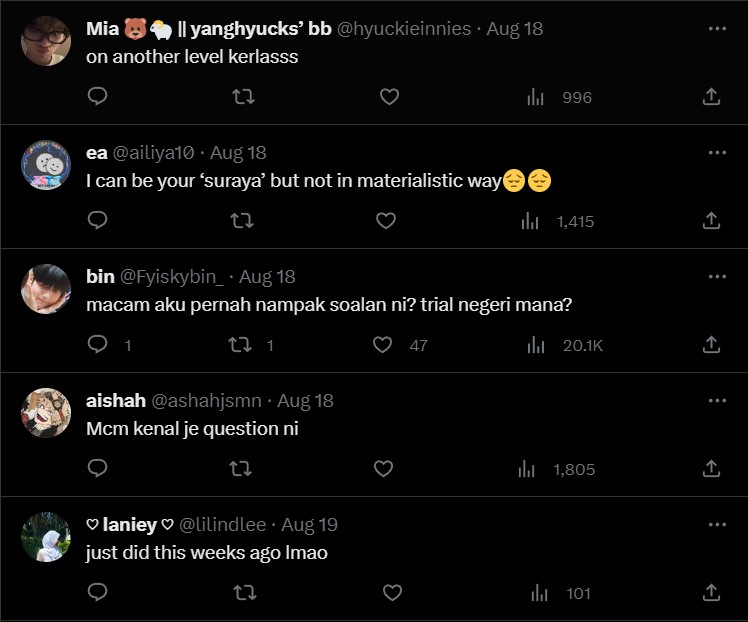Like Mia's 'kerlasss' tweet

389,97
